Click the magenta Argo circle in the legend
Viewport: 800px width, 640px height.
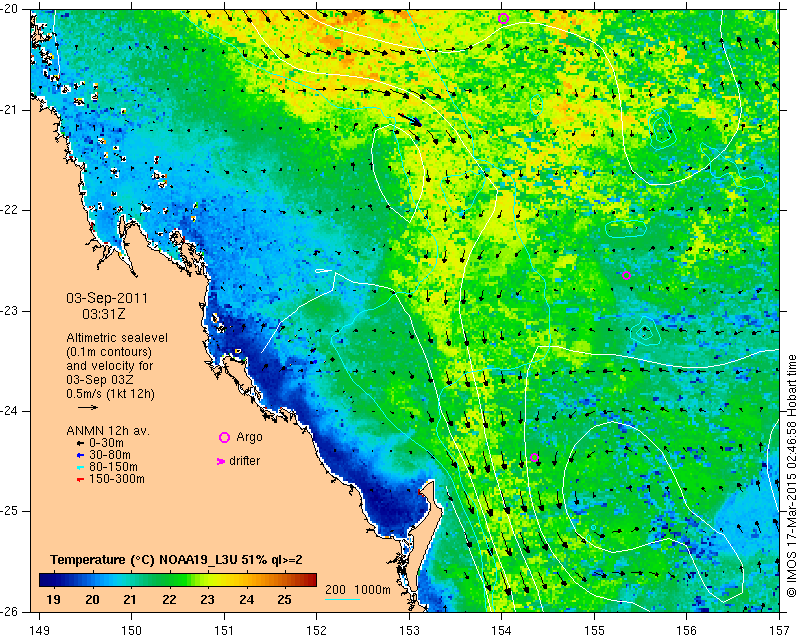[224, 437]
